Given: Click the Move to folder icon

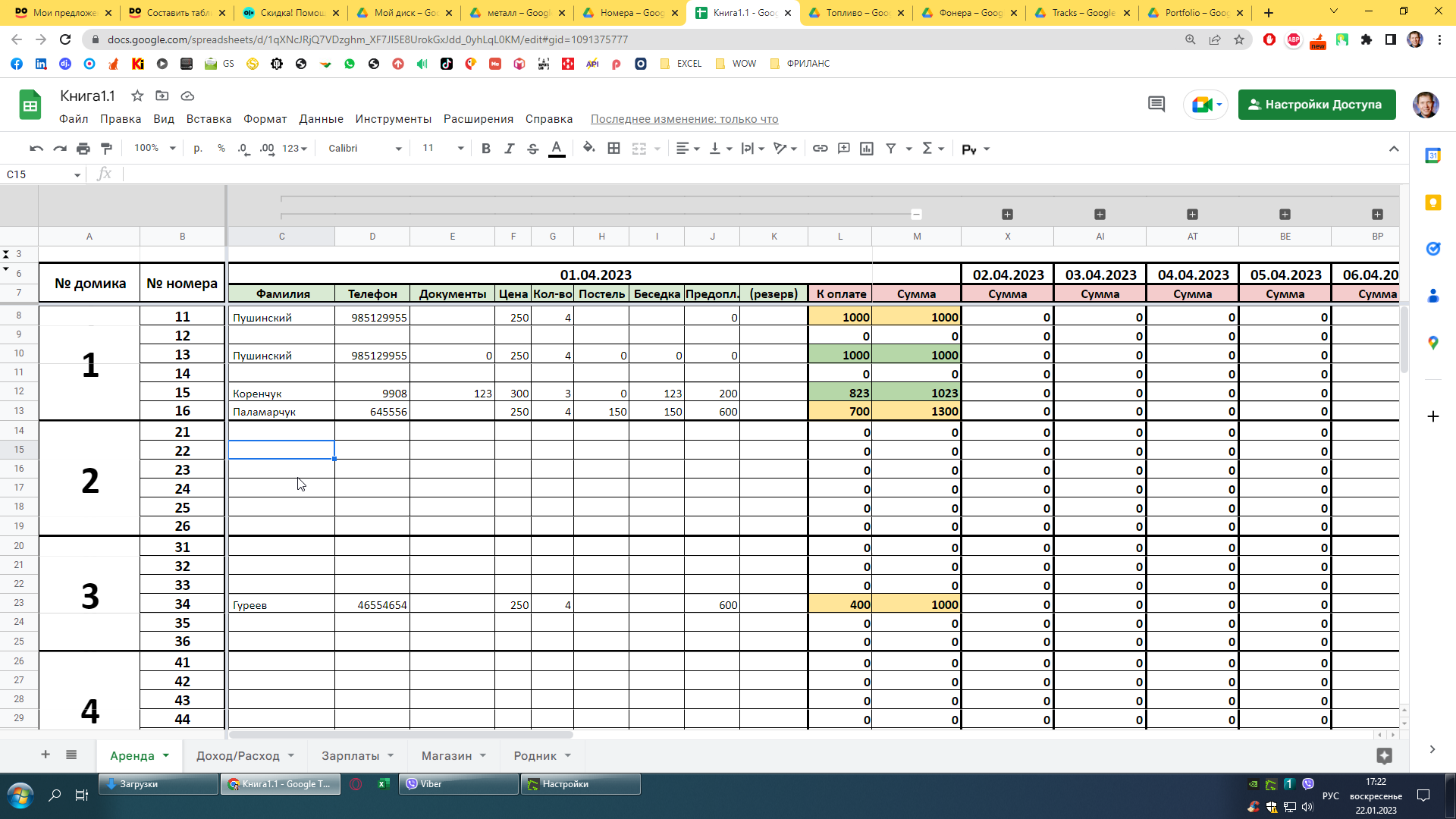Looking at the screenshot, I should [162, 96].
